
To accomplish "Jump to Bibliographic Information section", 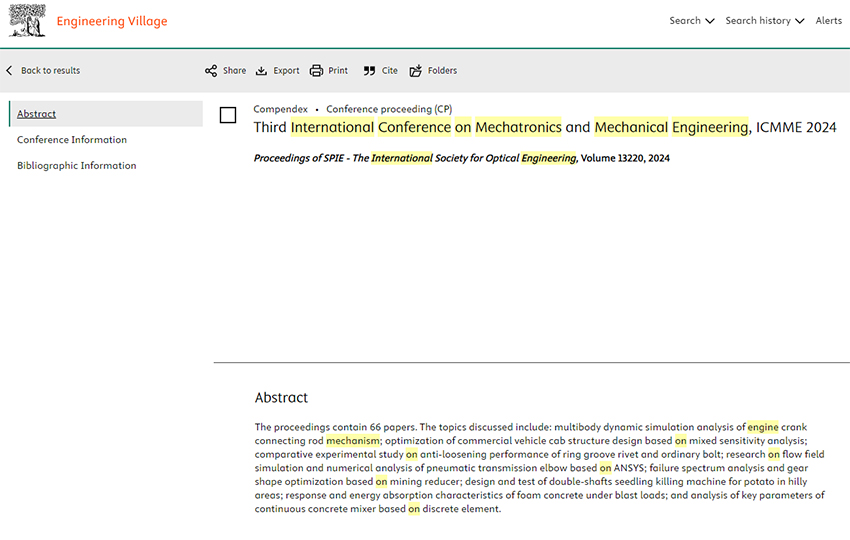I will tap(76, 165).
